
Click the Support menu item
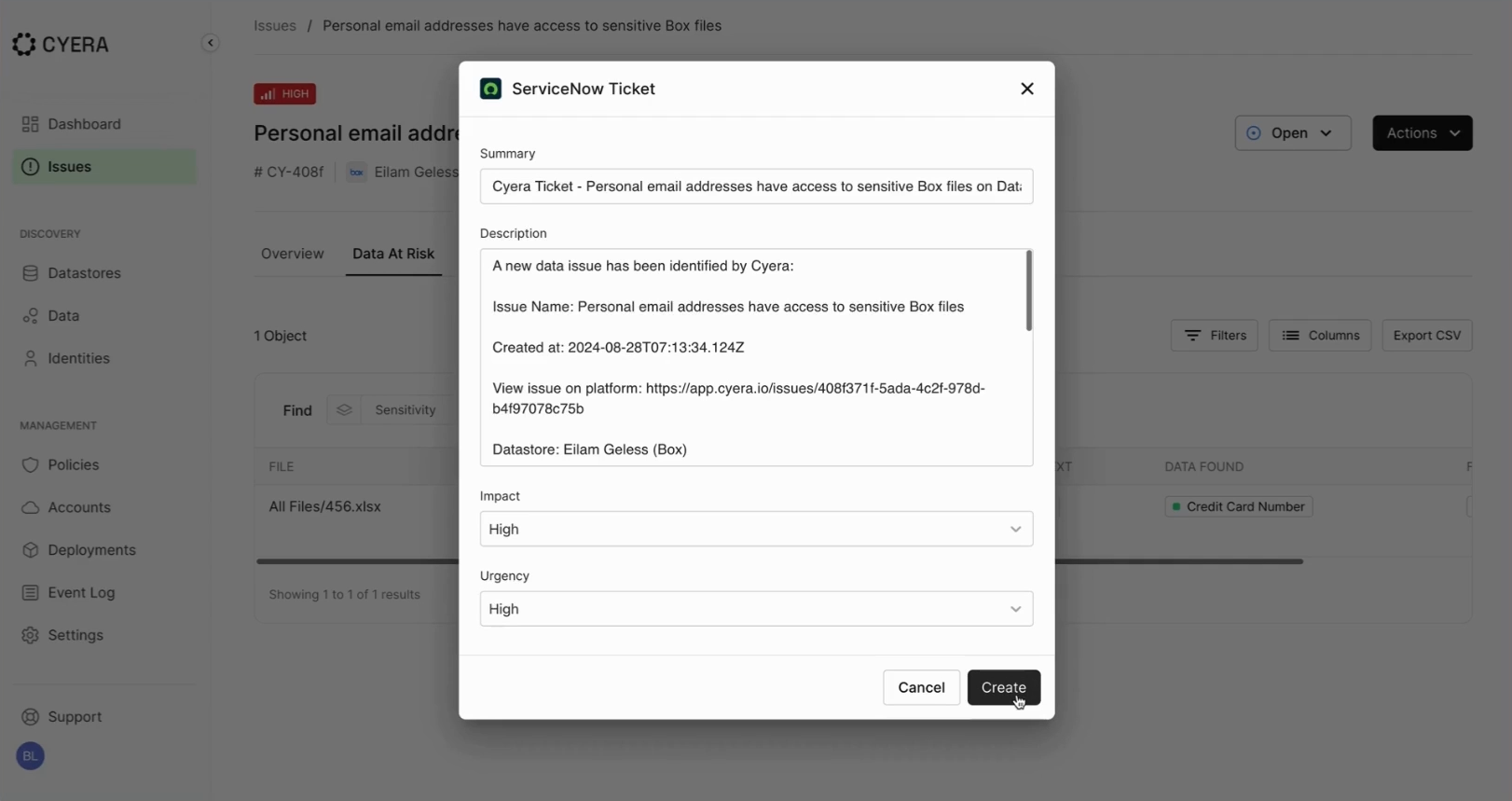click(104, 717)
